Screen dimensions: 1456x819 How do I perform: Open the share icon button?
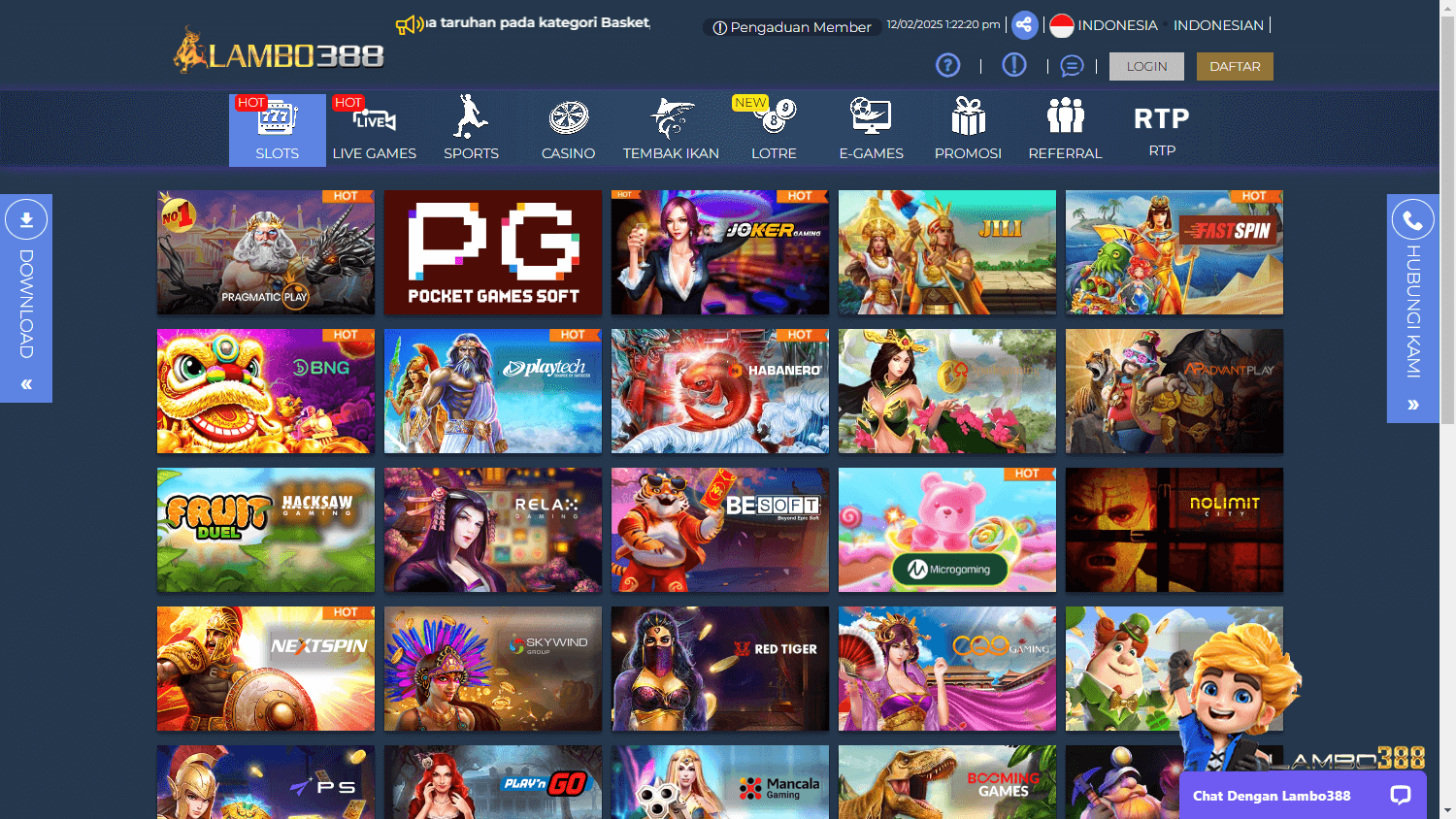click(1024, 25)
